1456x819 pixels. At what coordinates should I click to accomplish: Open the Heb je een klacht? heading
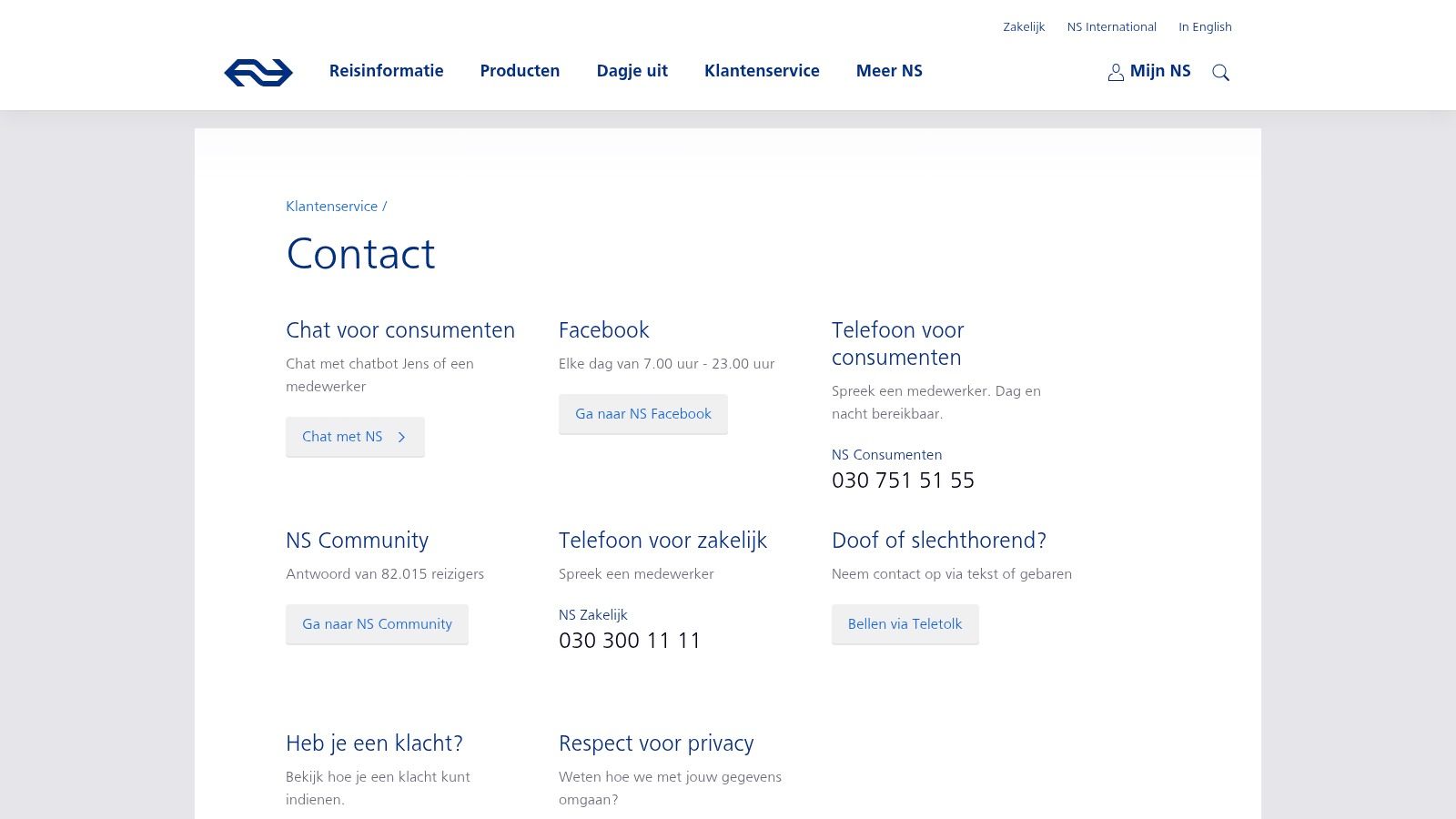(x=374, y=743)
